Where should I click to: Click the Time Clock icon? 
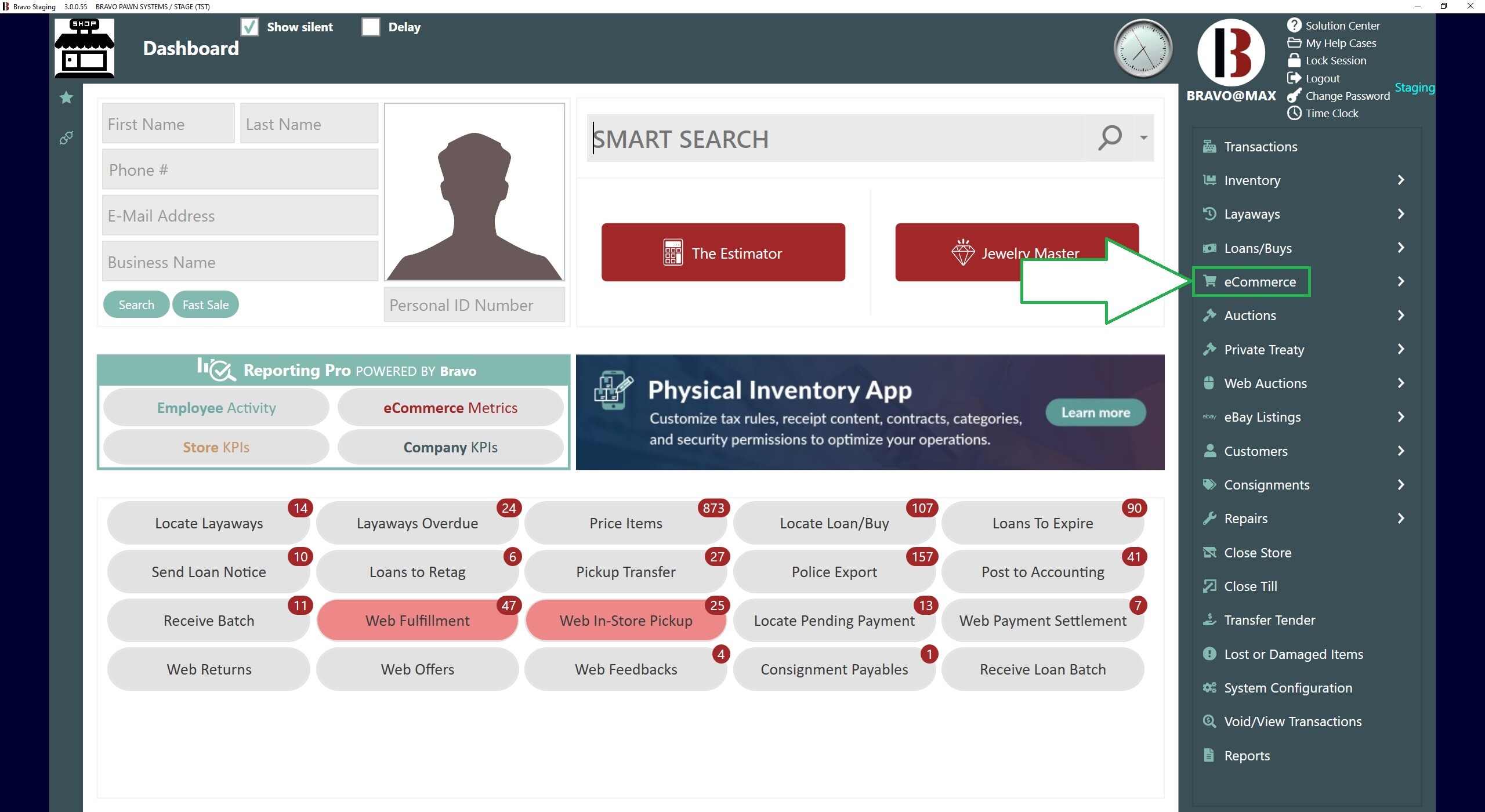(1294, 113)
